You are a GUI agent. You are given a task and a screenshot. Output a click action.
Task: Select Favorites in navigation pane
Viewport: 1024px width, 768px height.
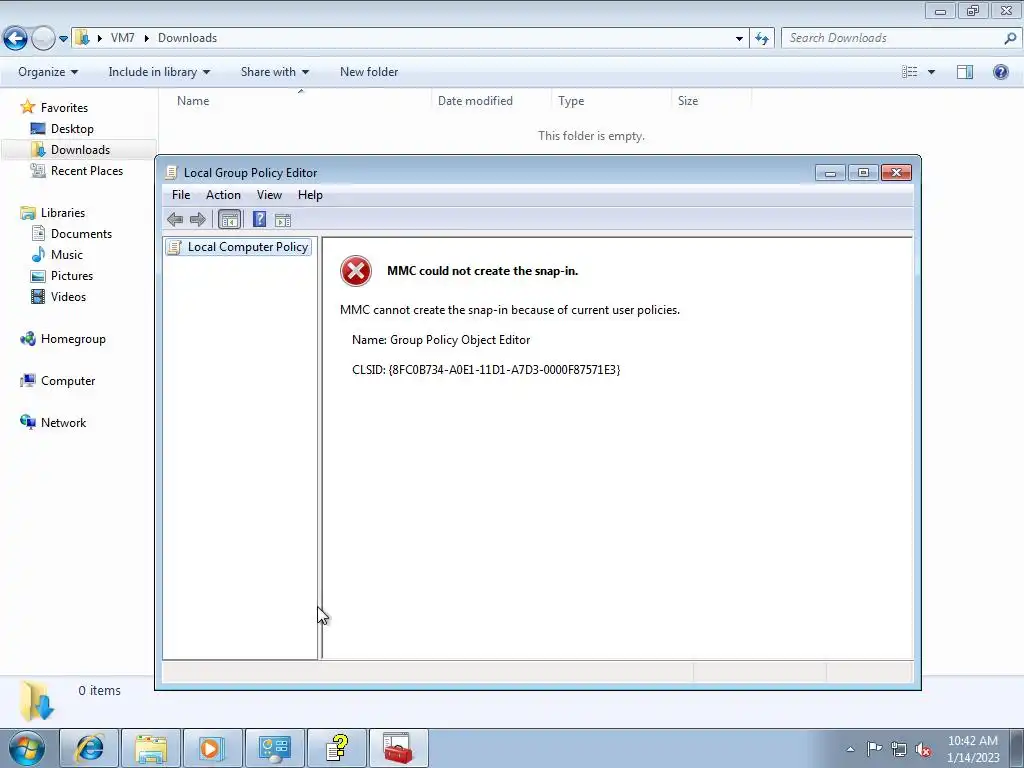pos(54,107)
